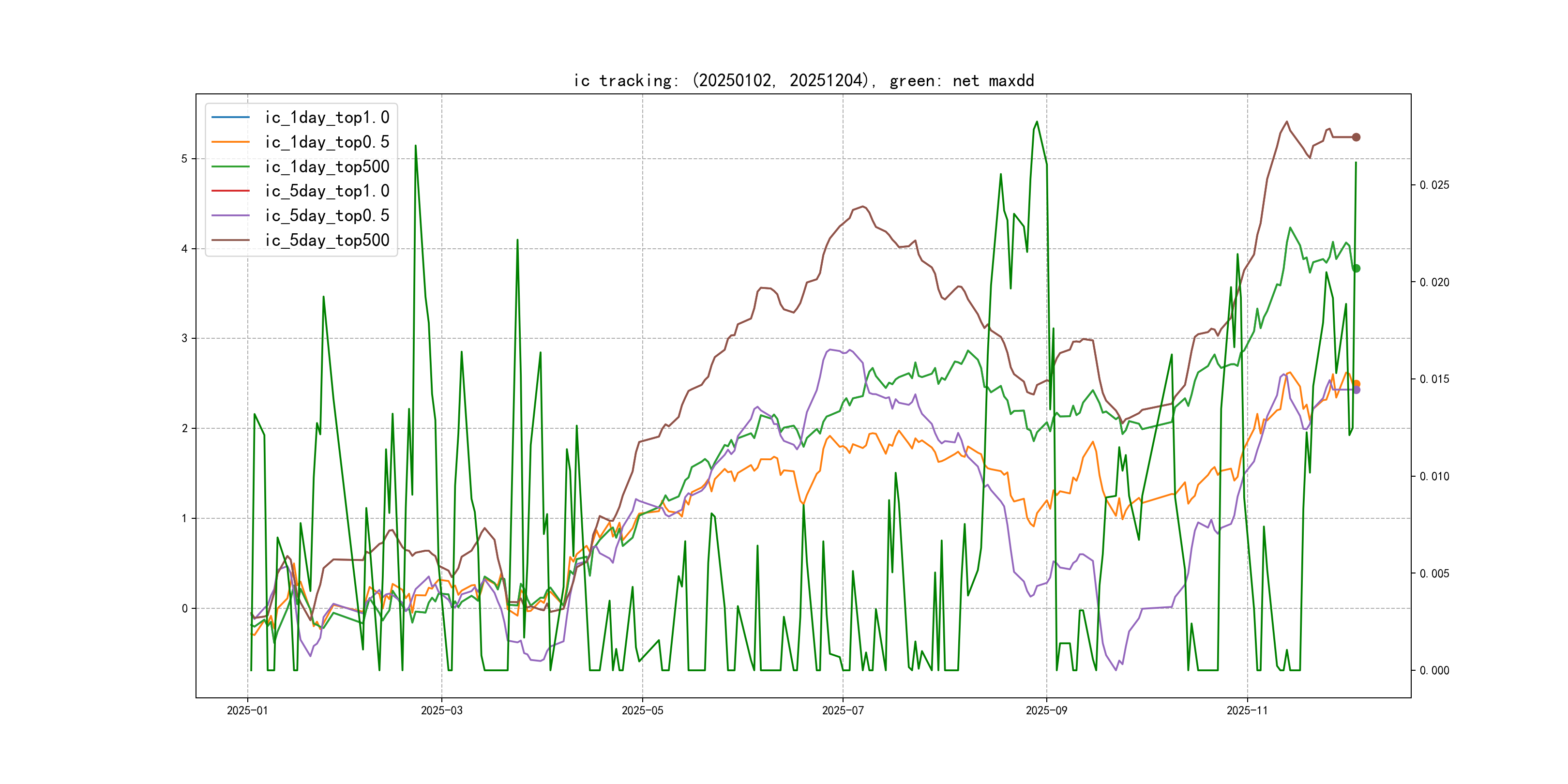1568x784 pixels.
Task: Click the ic_1day_top1.0 blue legend line
Action: point(230,117)
